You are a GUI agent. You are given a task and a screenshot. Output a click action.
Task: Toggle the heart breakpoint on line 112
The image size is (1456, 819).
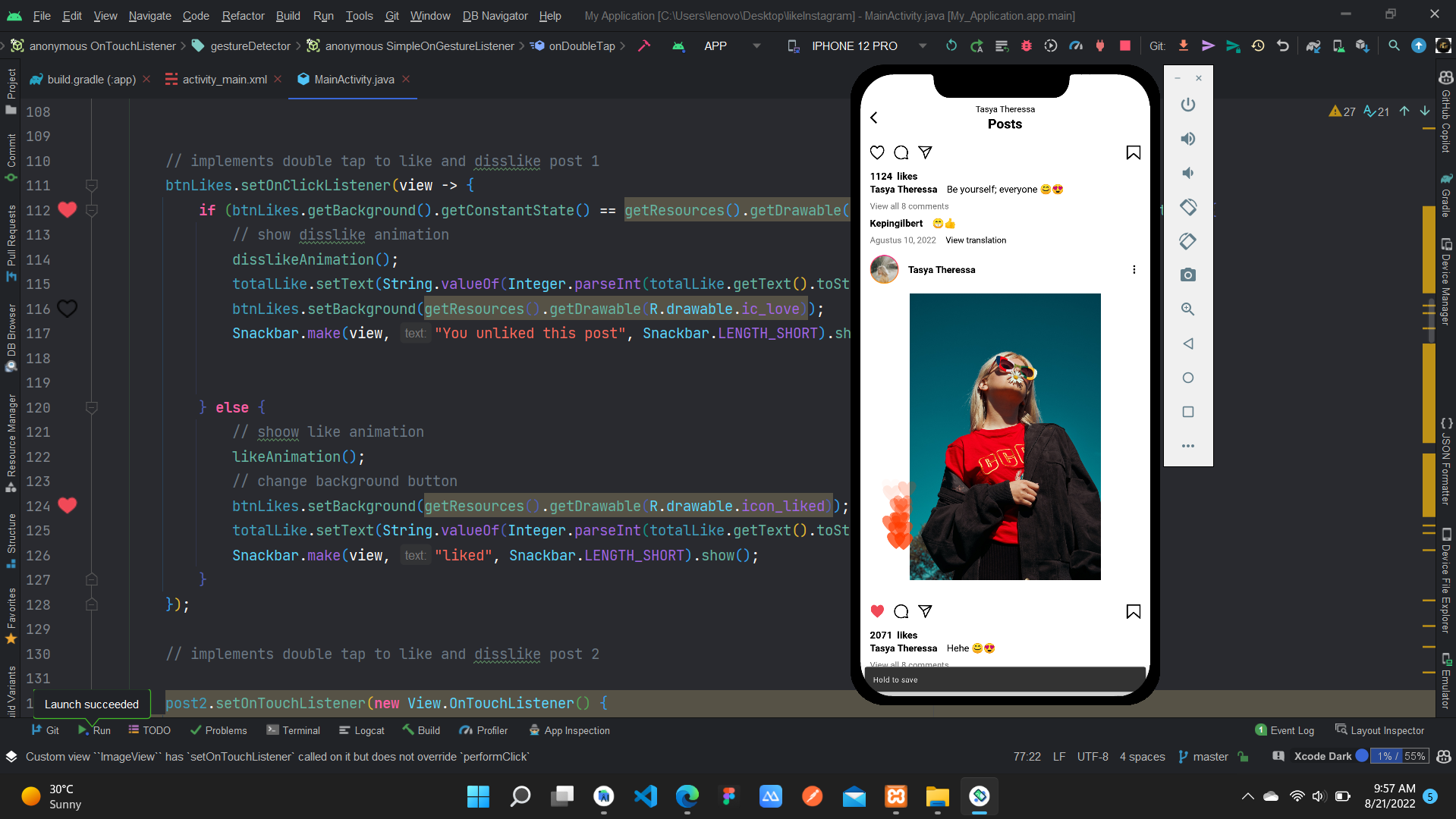pos(67,210)
